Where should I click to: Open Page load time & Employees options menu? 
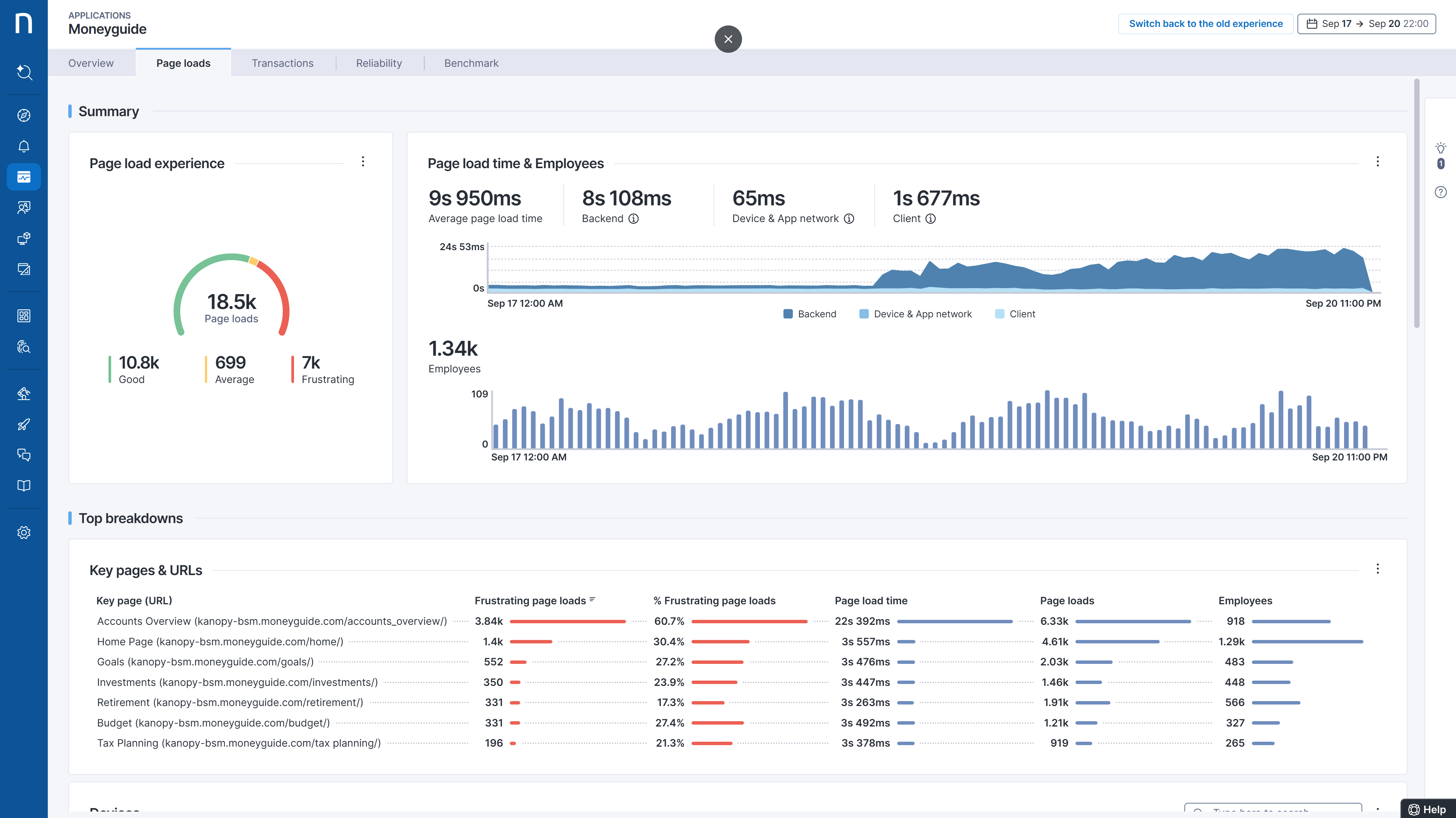pyautogui.click(x=1377, y=162)
